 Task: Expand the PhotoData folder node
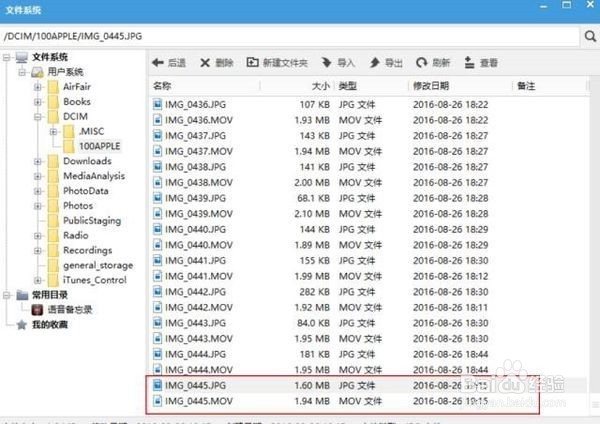[x=38, y=191]
